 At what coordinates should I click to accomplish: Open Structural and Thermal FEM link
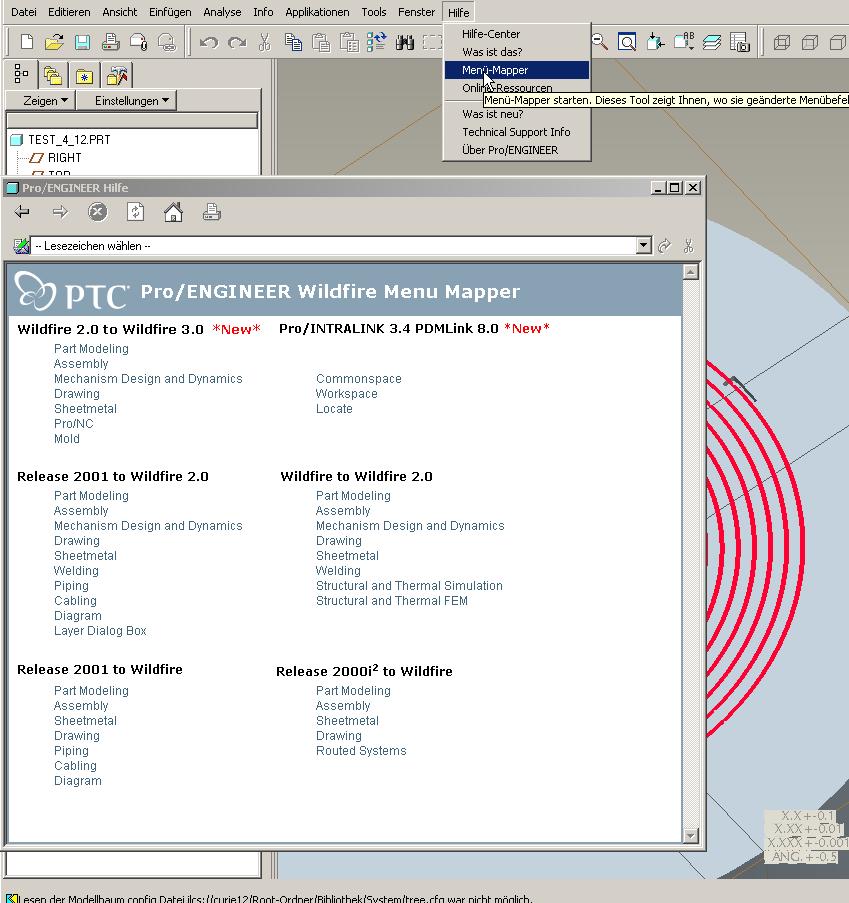point(392,601)
